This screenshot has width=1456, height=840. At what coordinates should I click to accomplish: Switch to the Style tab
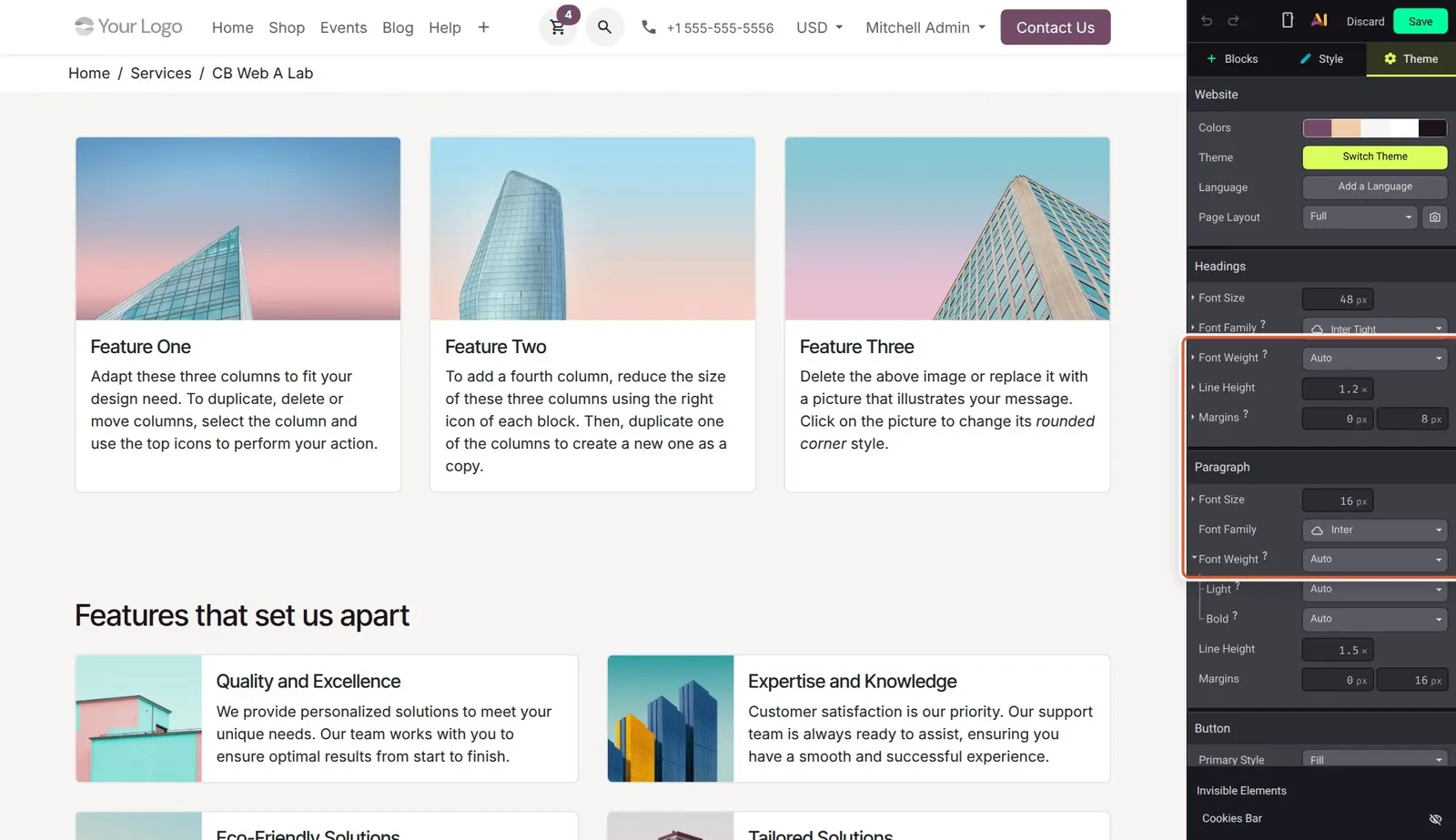tap(1320, 59)
